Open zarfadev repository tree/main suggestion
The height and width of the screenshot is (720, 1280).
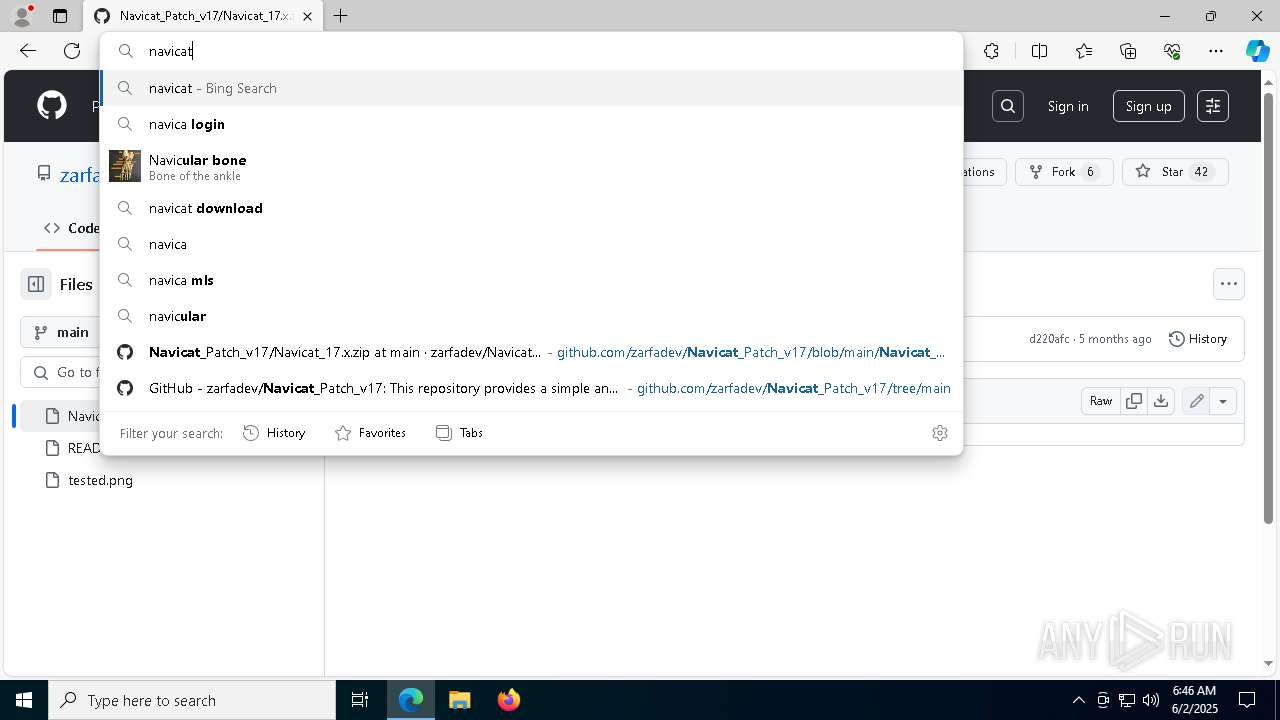(531, 388)
